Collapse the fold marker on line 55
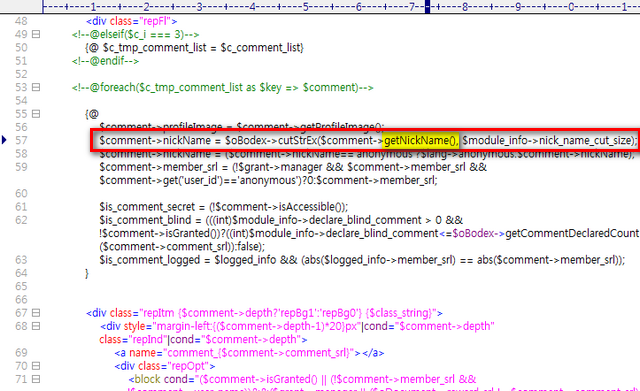 click(x=36, y=114)
